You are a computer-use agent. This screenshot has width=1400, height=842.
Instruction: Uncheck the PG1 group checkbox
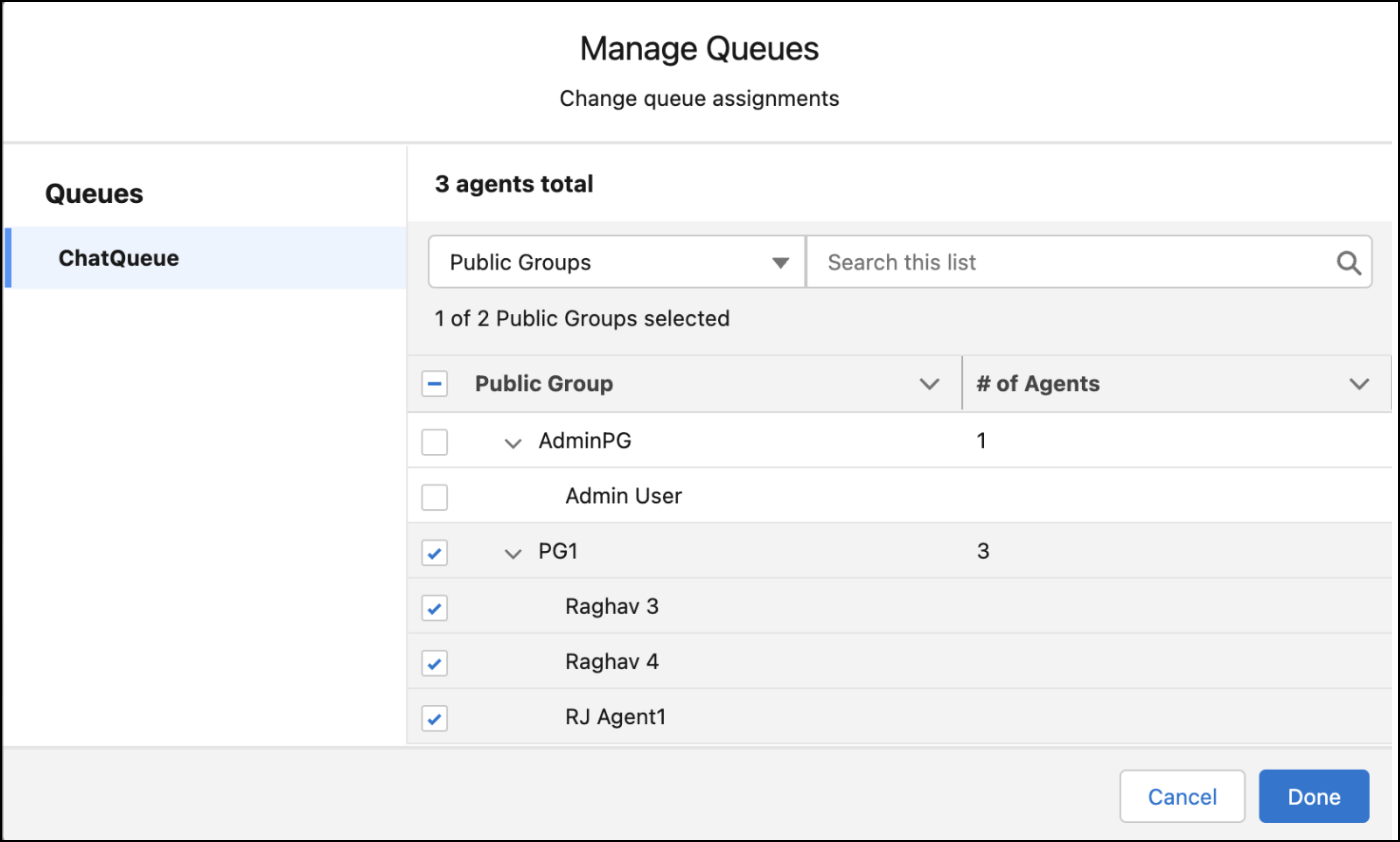[x=434, y=552]
